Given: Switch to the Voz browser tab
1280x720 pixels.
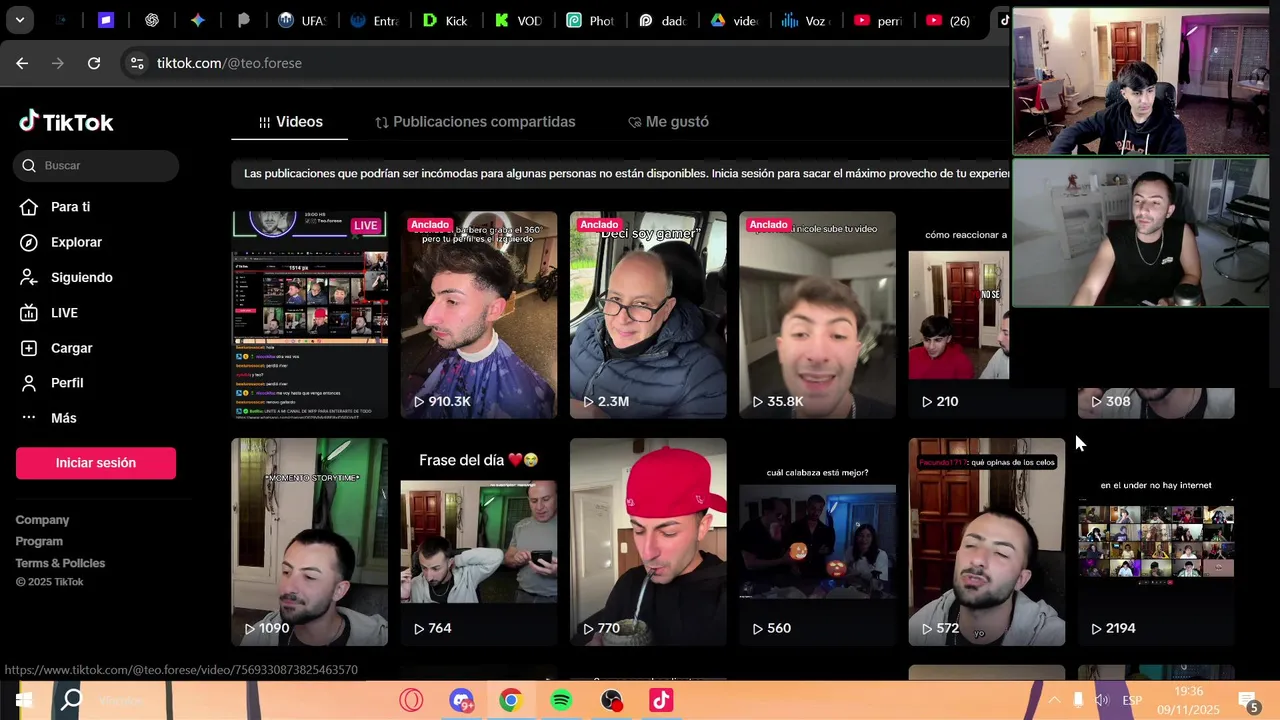Looking at the screenshot, I should 806,20.
